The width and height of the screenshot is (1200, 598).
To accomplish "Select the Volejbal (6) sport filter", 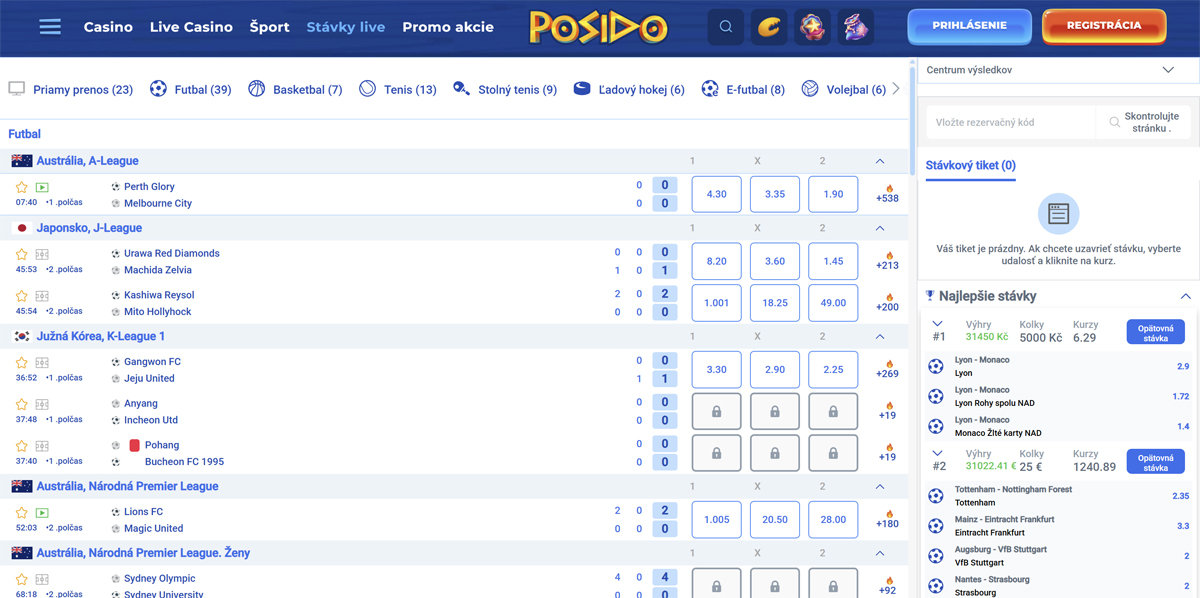I will (843, 89).
